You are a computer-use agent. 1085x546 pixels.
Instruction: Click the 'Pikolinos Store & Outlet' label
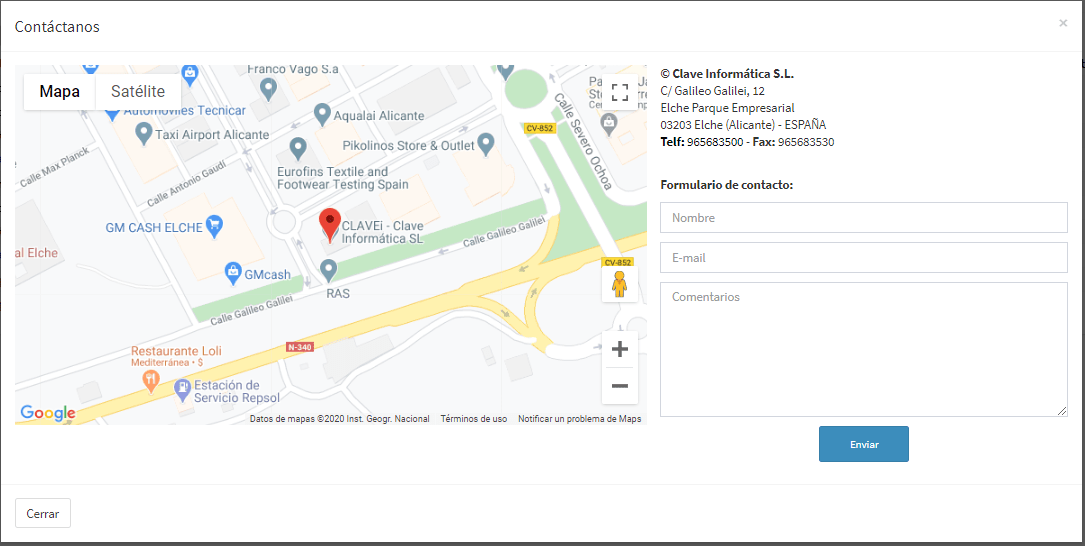[x=409, y=146]
